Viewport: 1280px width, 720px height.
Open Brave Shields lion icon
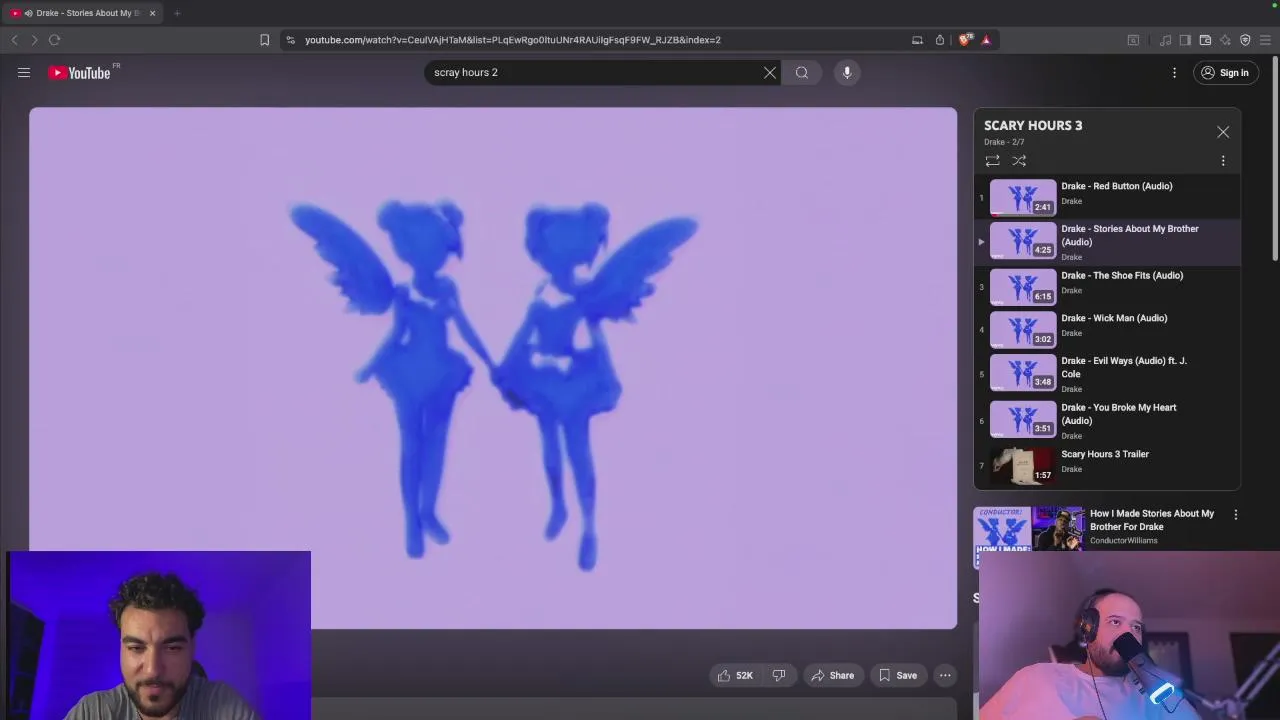click(964, 40)
